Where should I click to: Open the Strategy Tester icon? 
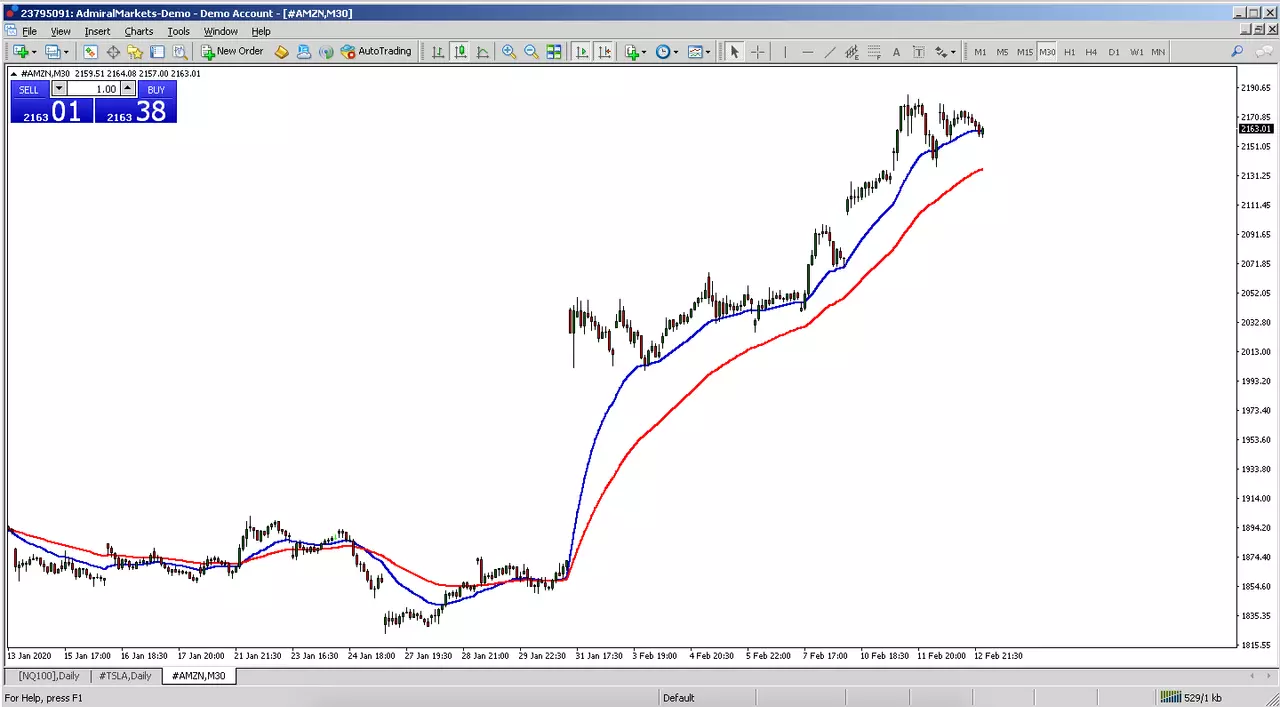(x=179, y=52)
